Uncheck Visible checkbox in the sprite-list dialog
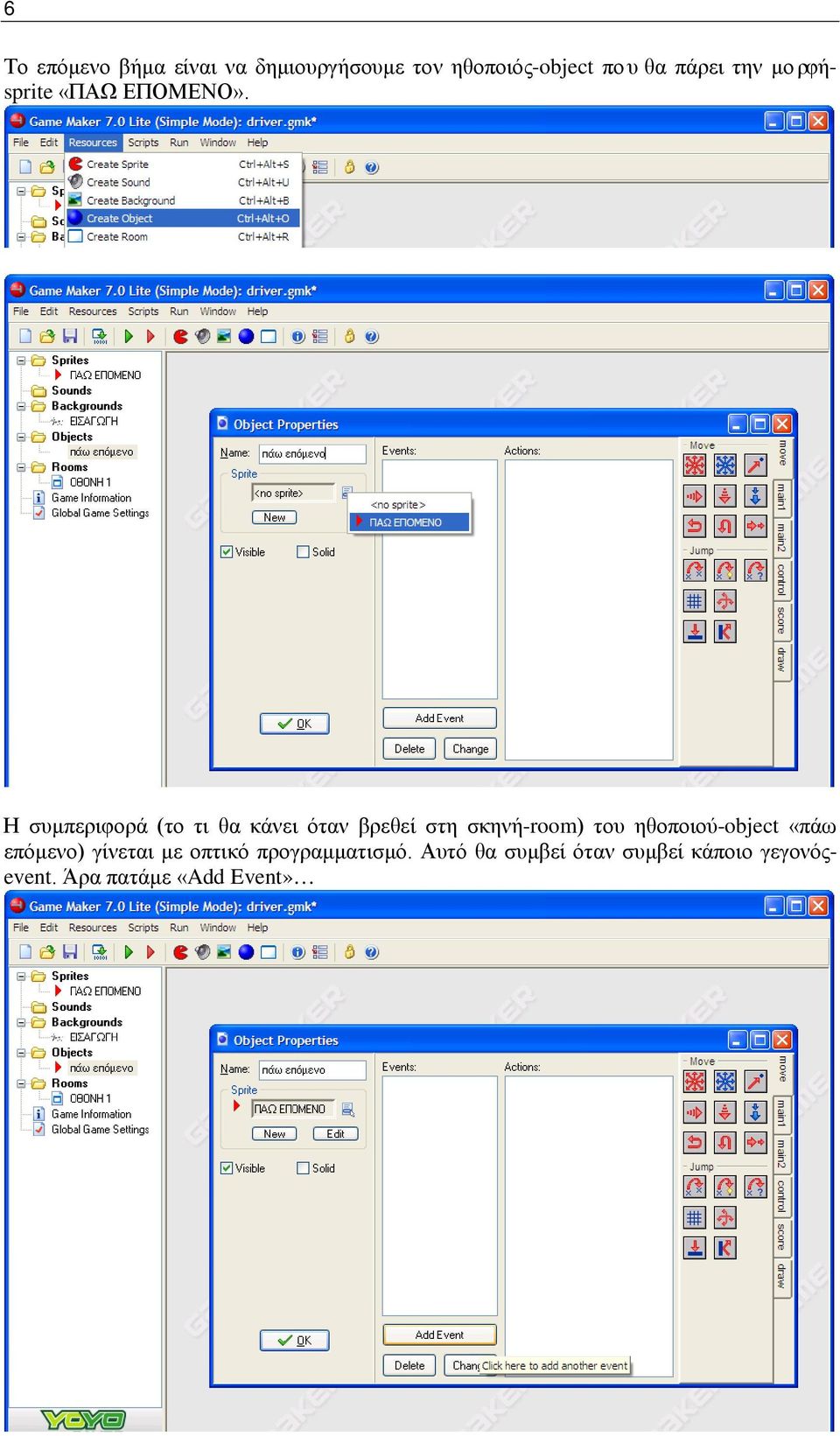The height and width of the screenshot is (1436, 840). (227, 552)
